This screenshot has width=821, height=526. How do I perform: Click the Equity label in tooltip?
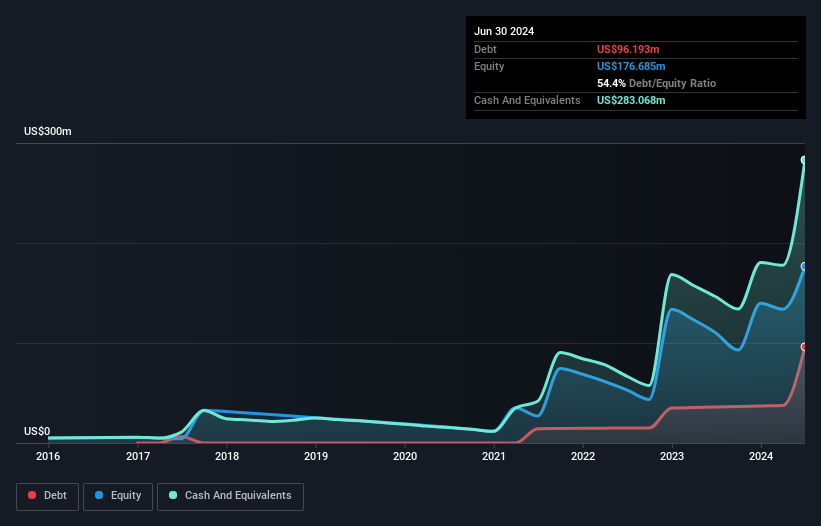(x=489, y=66)
